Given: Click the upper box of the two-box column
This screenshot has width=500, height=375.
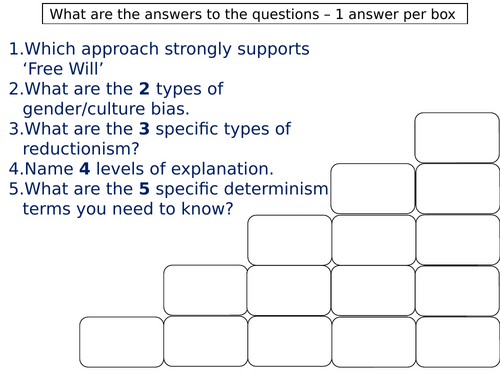Looking at the screenshot, I should tap(206, 290).
